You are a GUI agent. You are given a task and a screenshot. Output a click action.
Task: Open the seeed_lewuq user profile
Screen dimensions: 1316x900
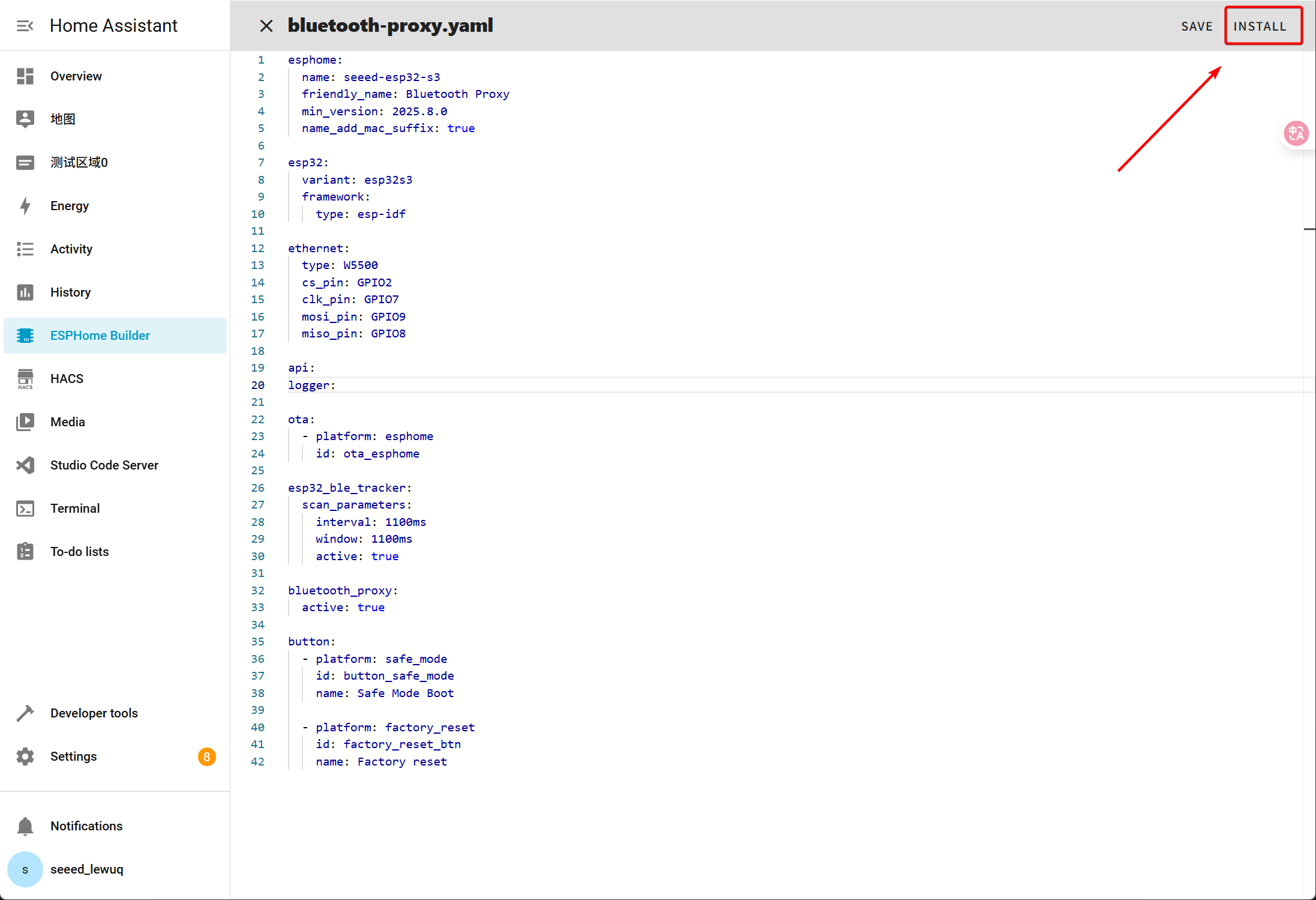87,869
